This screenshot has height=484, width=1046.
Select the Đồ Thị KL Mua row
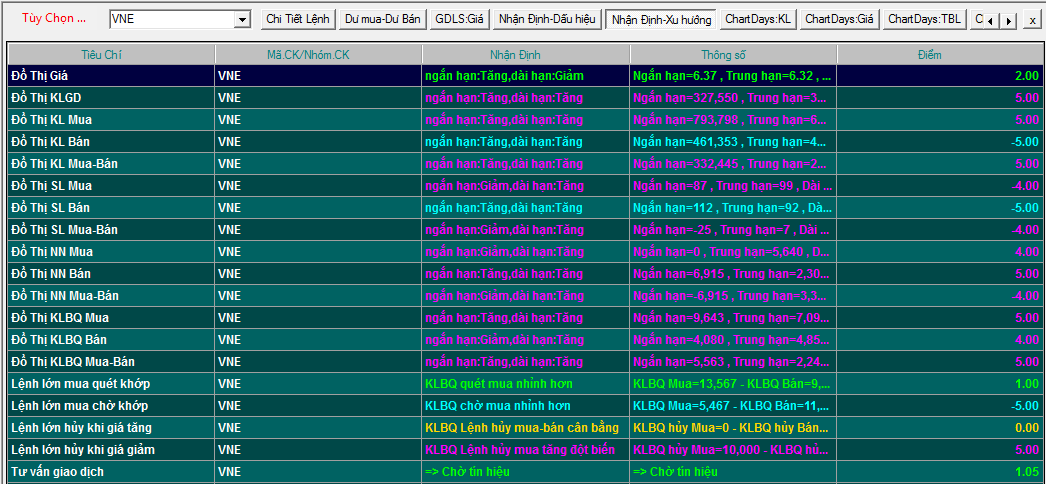click(x=525, y=120)
